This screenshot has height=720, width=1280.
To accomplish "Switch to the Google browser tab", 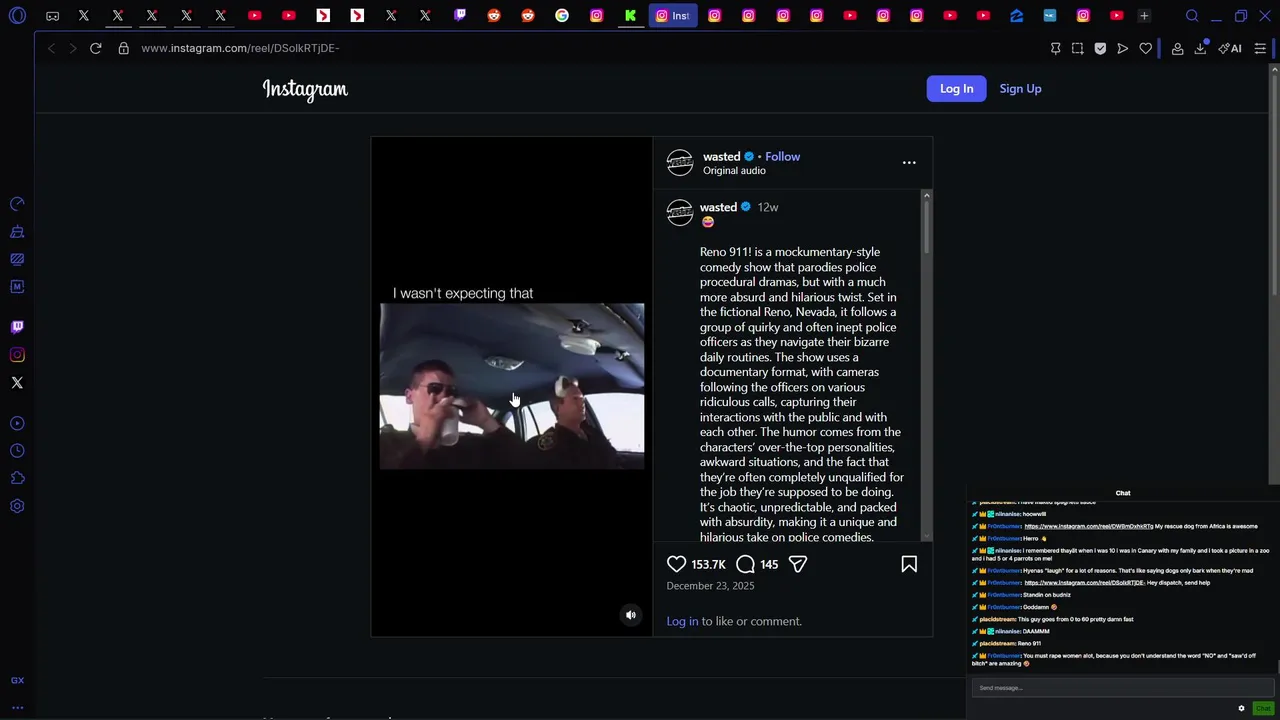I will 562,16.
